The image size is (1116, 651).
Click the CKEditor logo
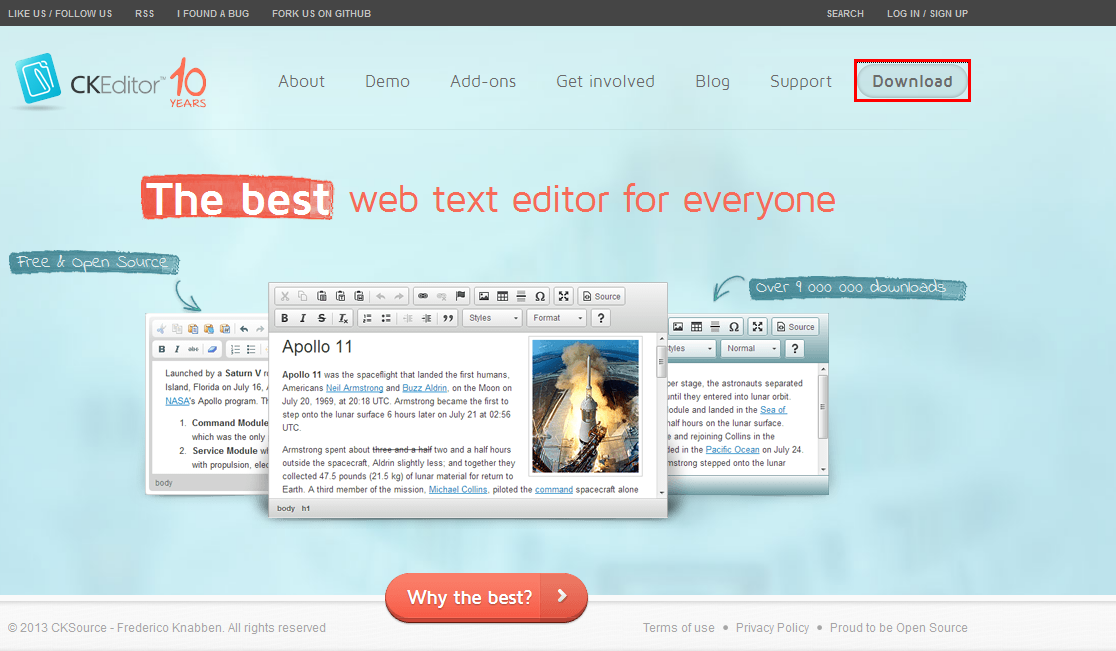[110, 83]
